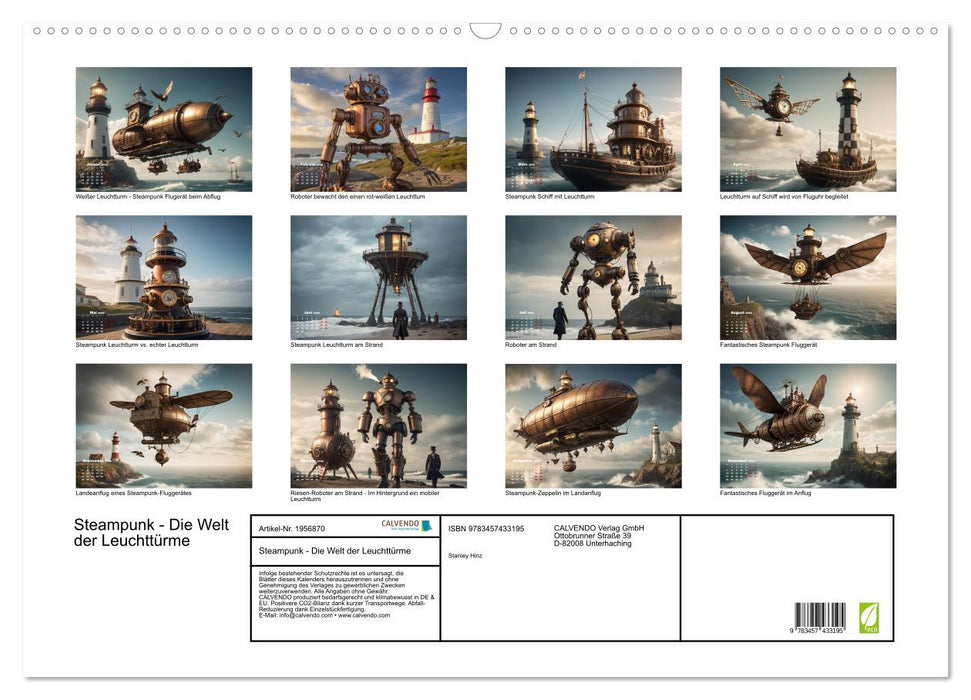Toggle the leftmost binding ring

tap(35, 33)
